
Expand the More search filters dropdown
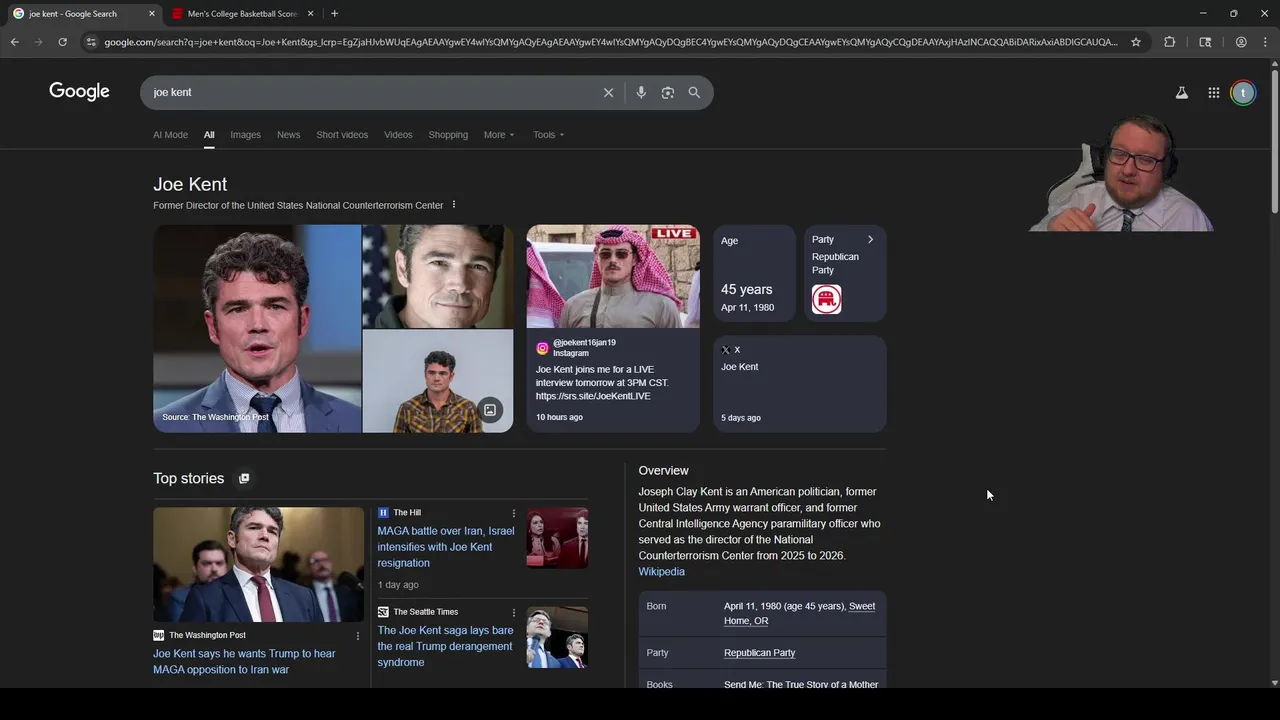(499, 135)
